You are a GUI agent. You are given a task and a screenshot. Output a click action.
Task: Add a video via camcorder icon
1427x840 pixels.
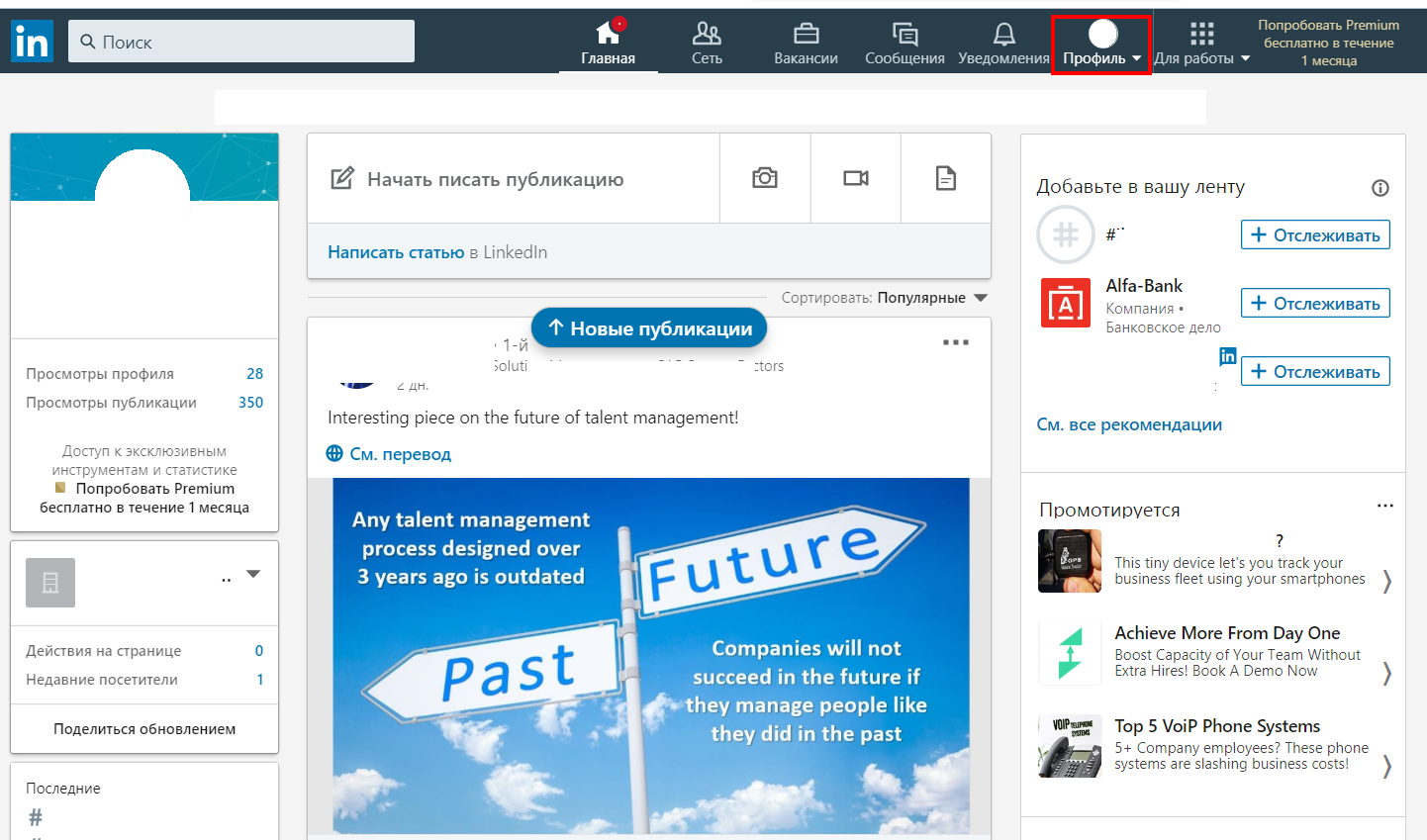[856, 178]
